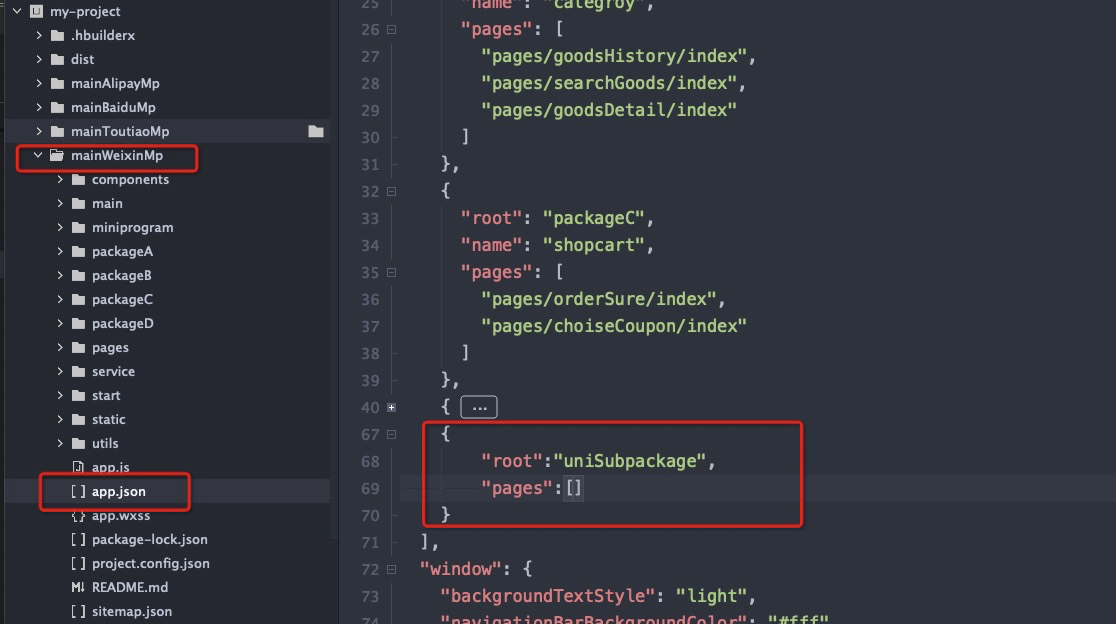Click the folder icon beside mainBaiduMp
This screenshot has width=1116, height=624.
(58, 107)
